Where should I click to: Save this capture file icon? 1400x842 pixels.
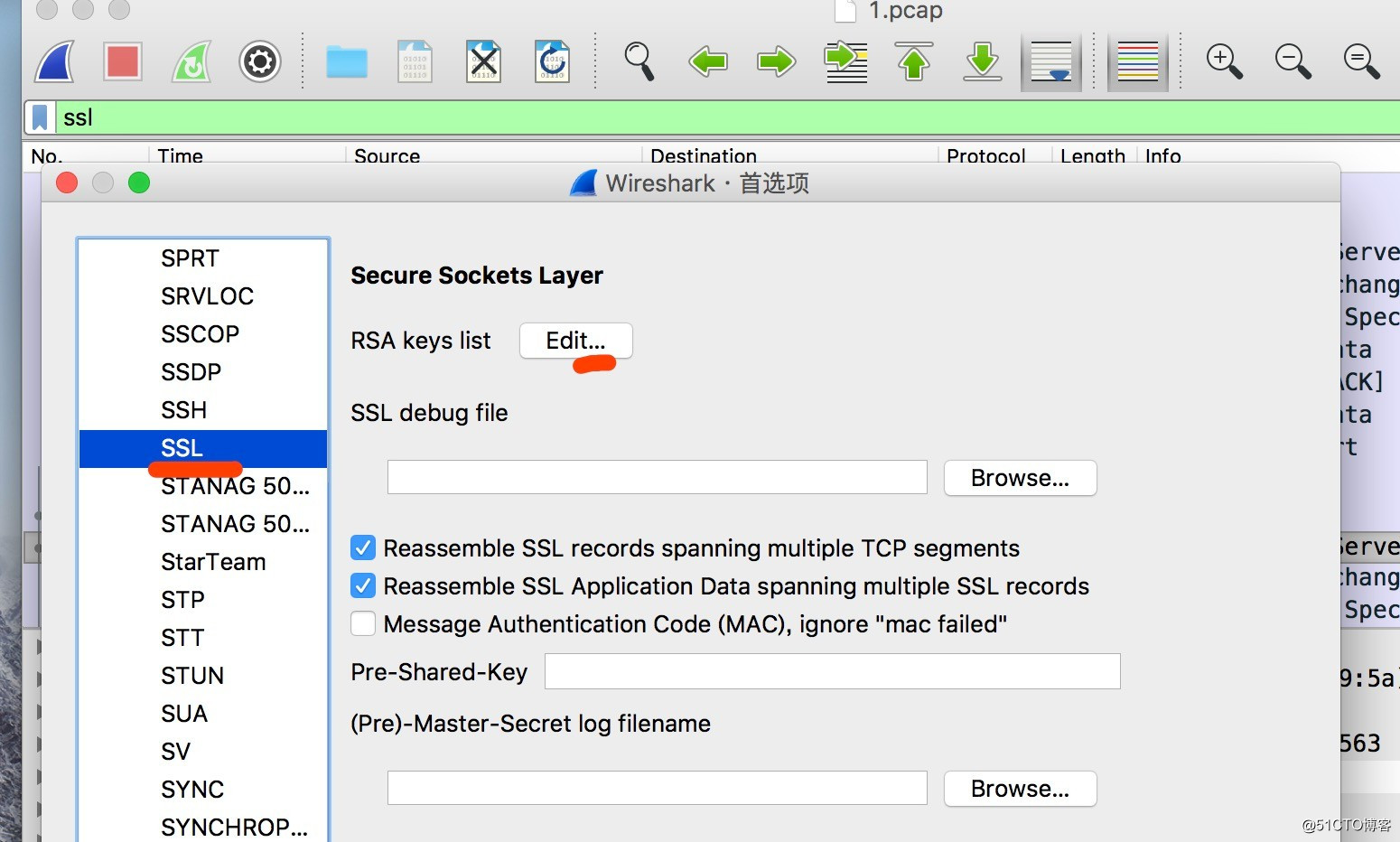point(415,61)
